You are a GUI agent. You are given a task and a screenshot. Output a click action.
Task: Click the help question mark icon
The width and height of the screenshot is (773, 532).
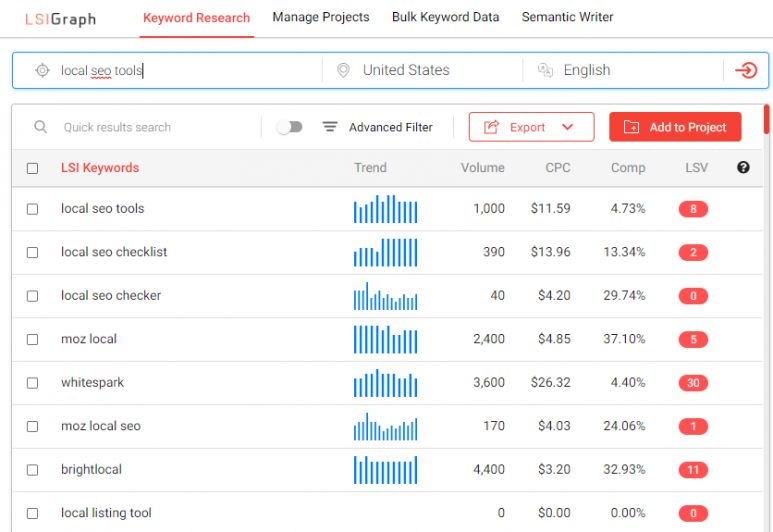(x=743, y=168)
